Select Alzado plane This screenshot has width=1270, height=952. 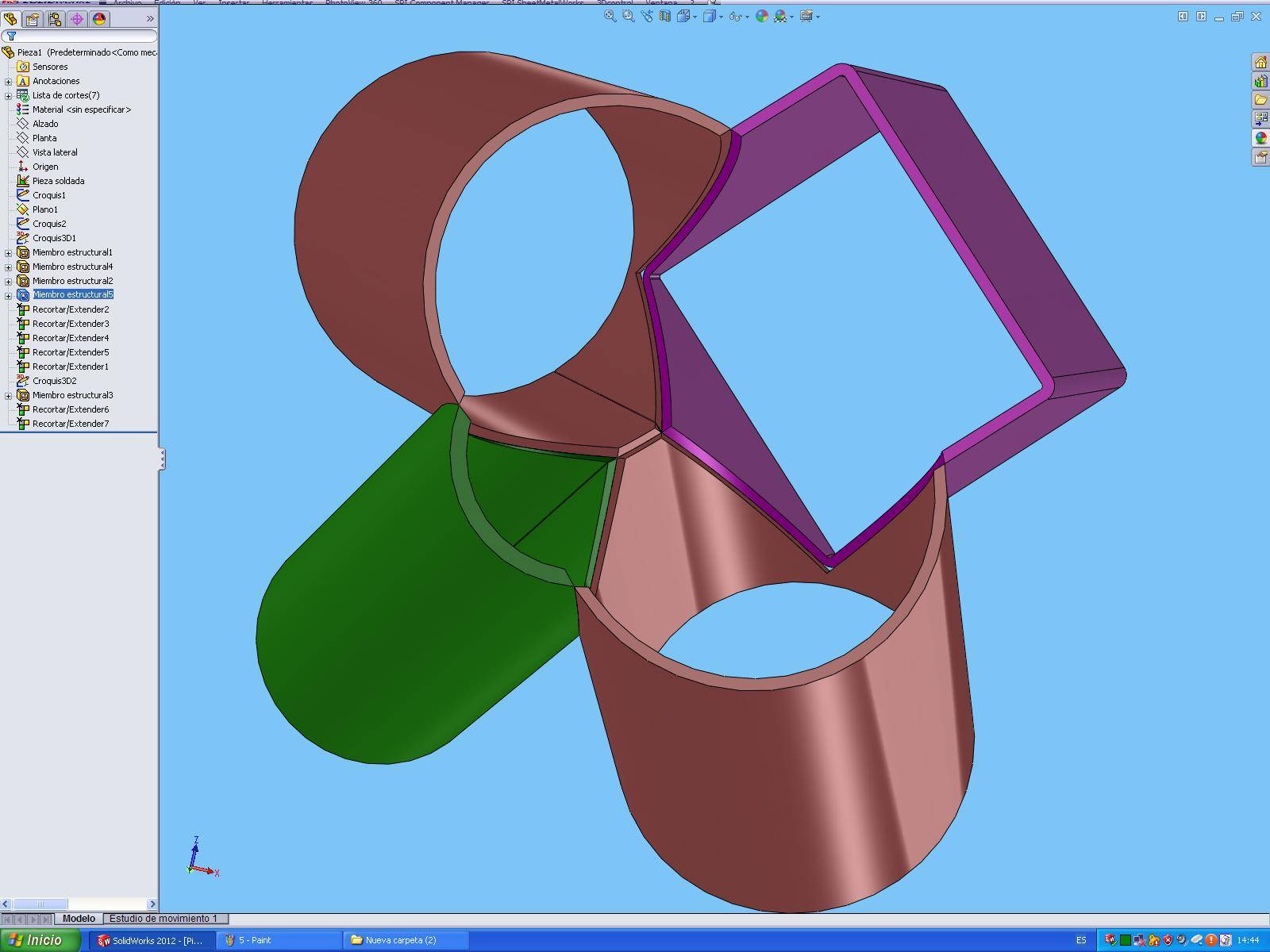pyautogui.click(x=45, y=124)
